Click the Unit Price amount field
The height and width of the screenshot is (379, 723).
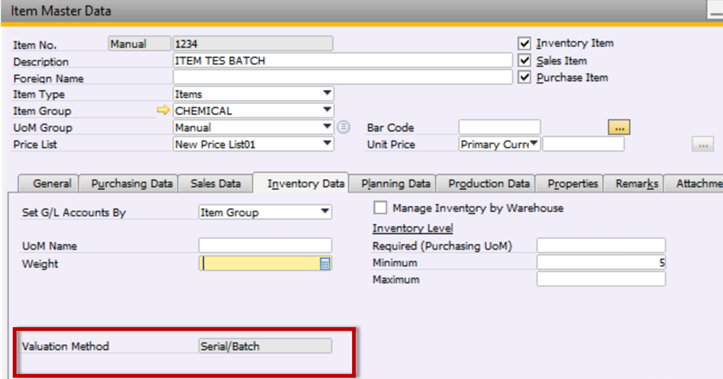coord(583,144)
